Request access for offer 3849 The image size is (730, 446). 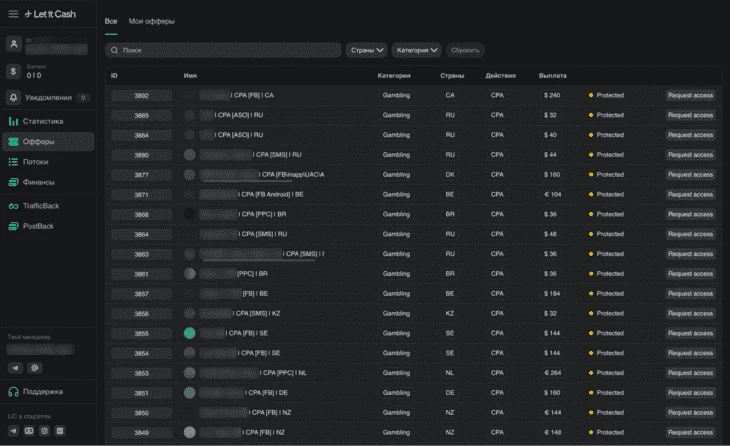(690, 432)
